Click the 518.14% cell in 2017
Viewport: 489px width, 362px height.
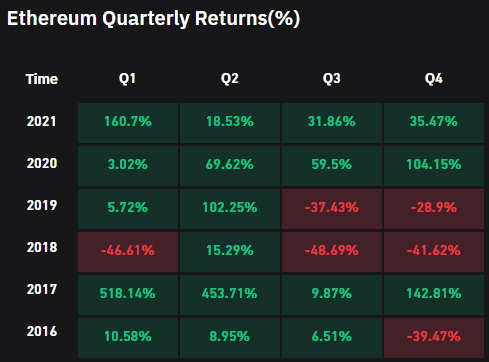(x=128, y=295)
